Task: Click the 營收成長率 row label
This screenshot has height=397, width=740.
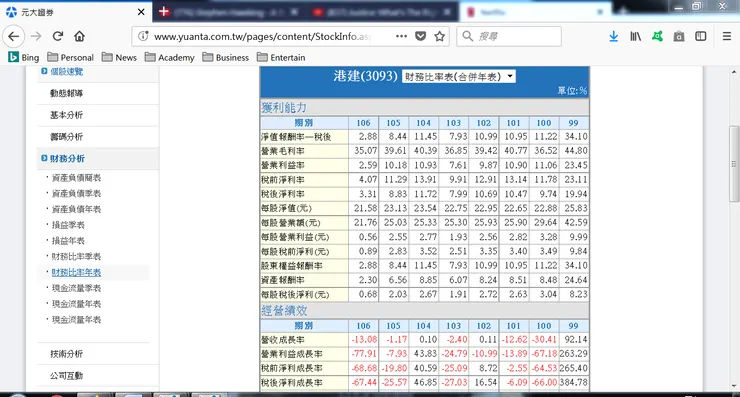Action: [x=283, y=340]
